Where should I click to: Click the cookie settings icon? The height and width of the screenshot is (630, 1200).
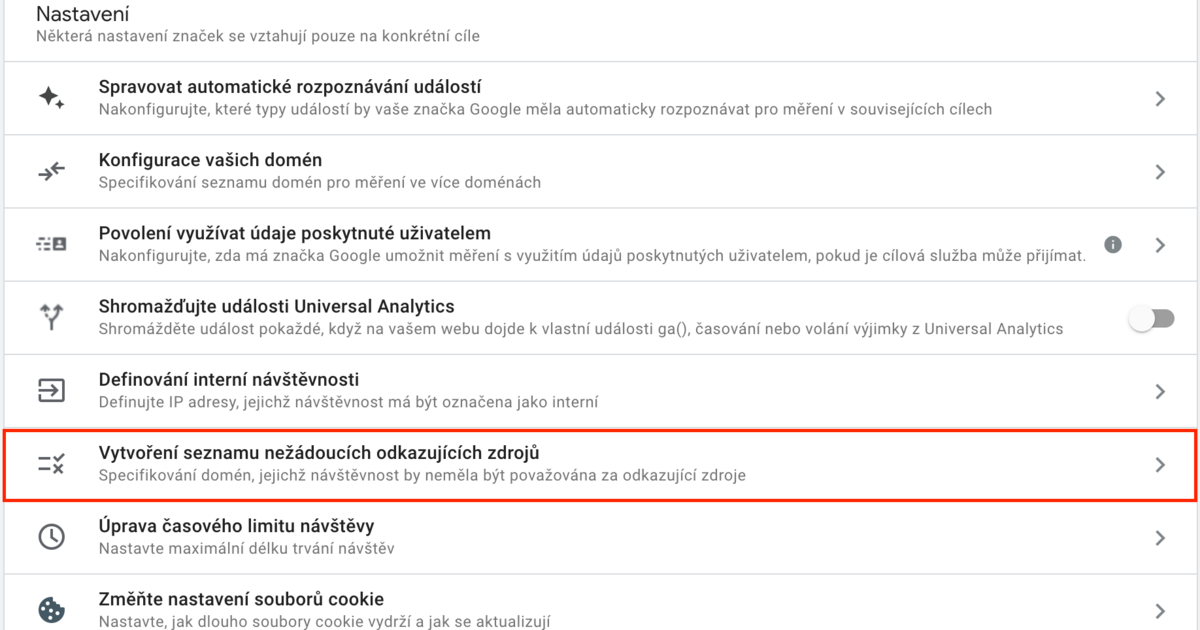coord(51,609)
